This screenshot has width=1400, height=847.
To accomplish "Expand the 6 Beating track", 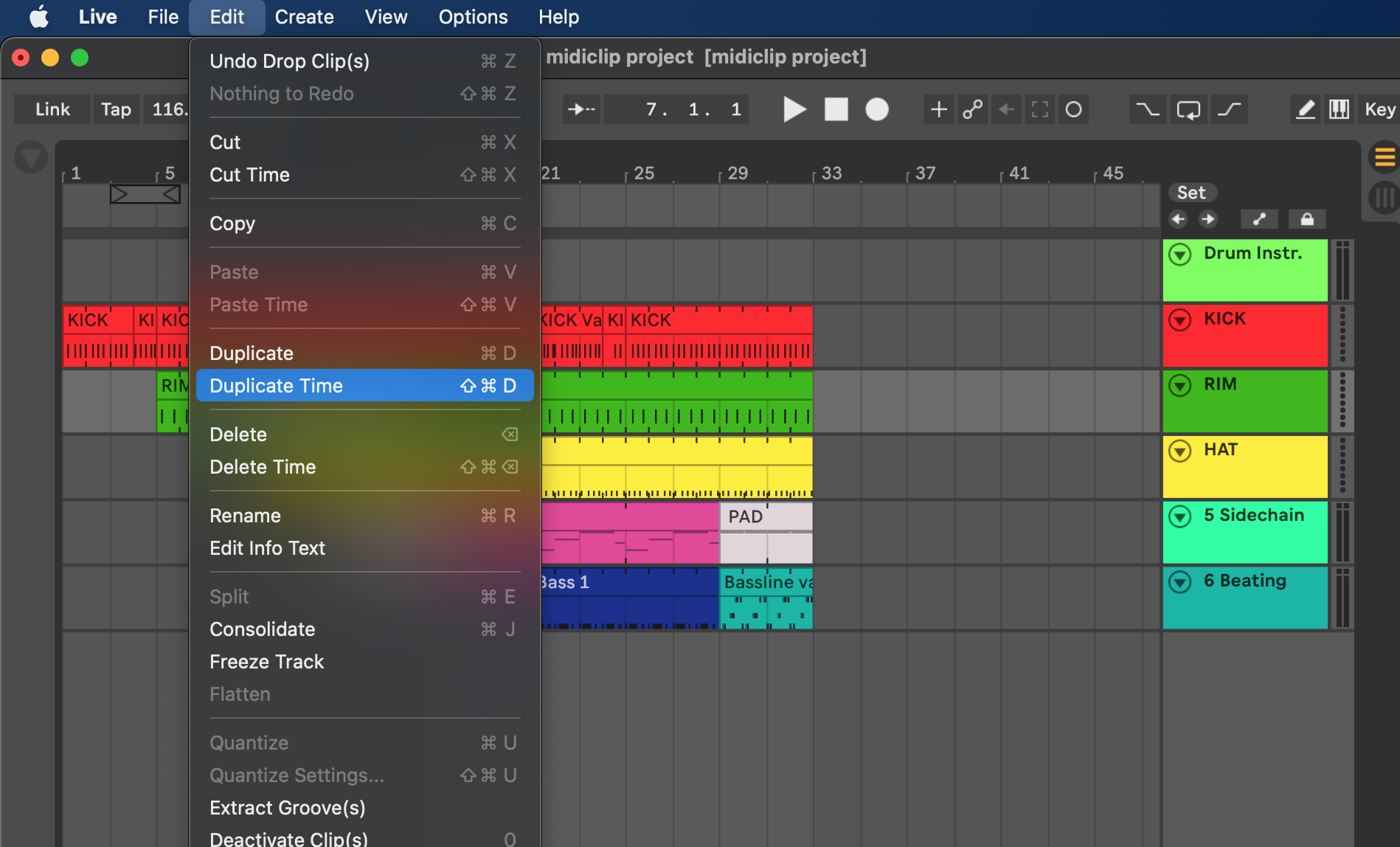I will pyautogui.click(x=1180, y=582).
